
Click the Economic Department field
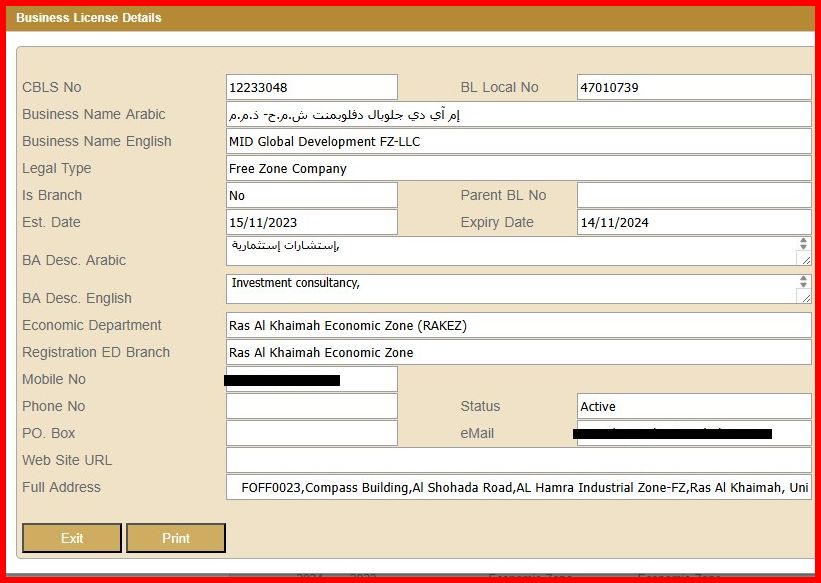point(519,325)
